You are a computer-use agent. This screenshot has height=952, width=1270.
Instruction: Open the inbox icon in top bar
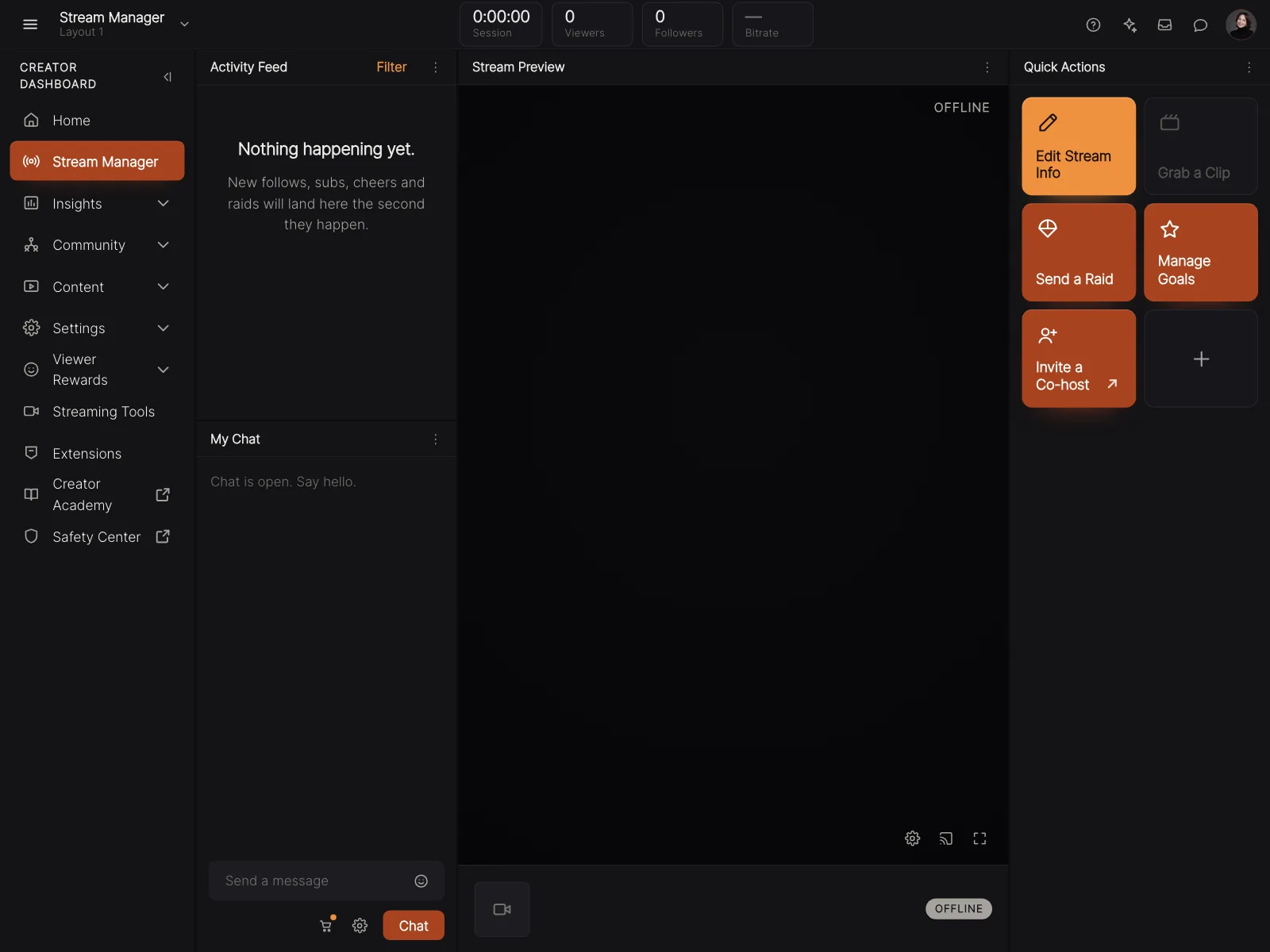pyautogui.click(x=1164, y=25)
